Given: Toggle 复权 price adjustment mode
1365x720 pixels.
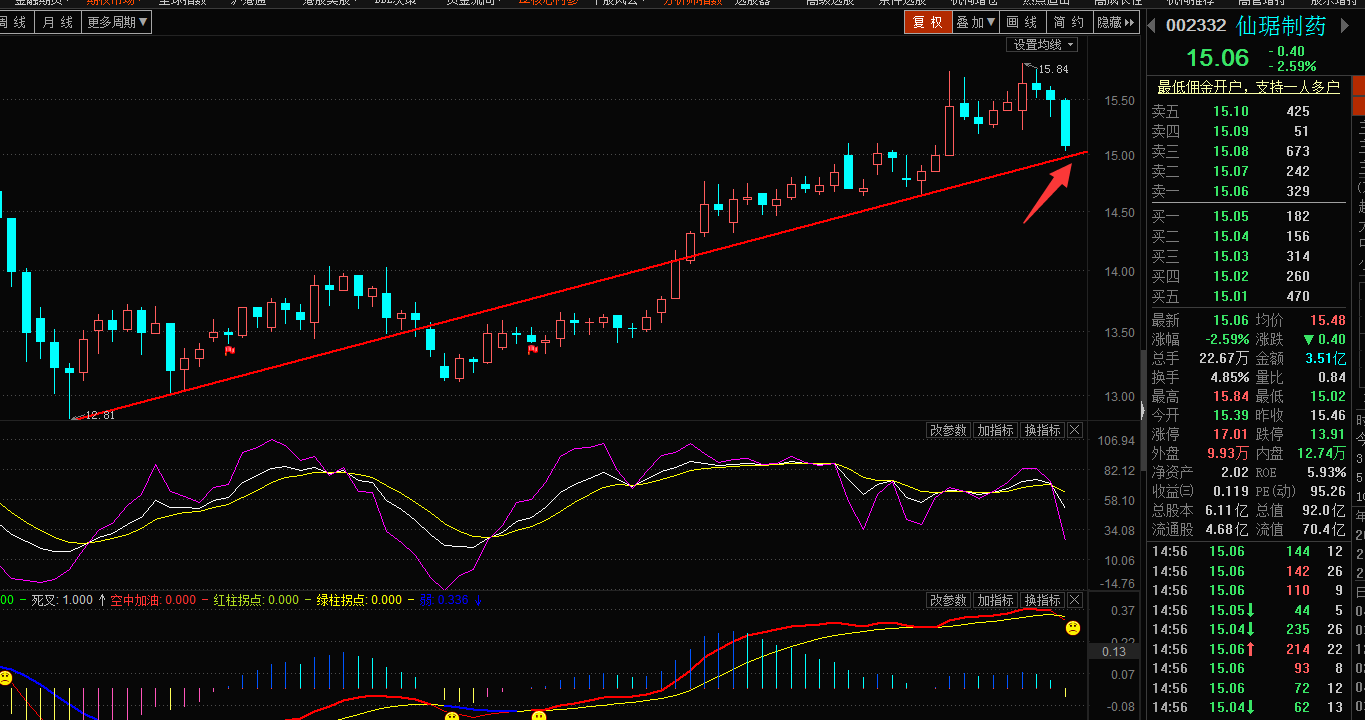Looking at the screenshot, I should 927,22.
